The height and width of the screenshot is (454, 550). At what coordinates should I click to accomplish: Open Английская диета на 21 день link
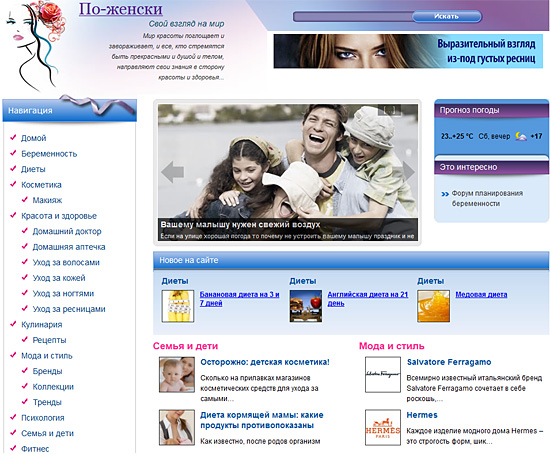tap(368, 299)
